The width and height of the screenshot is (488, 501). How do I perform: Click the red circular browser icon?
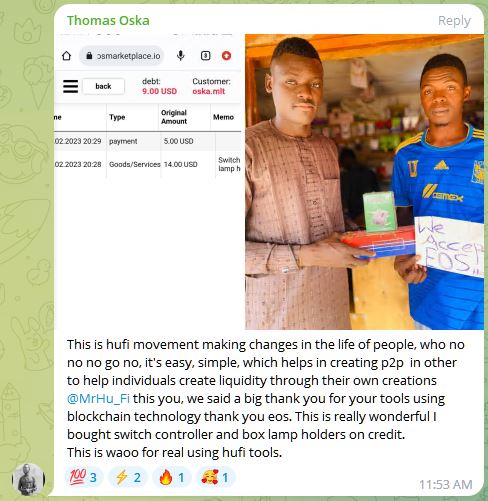tap(226, 56)
